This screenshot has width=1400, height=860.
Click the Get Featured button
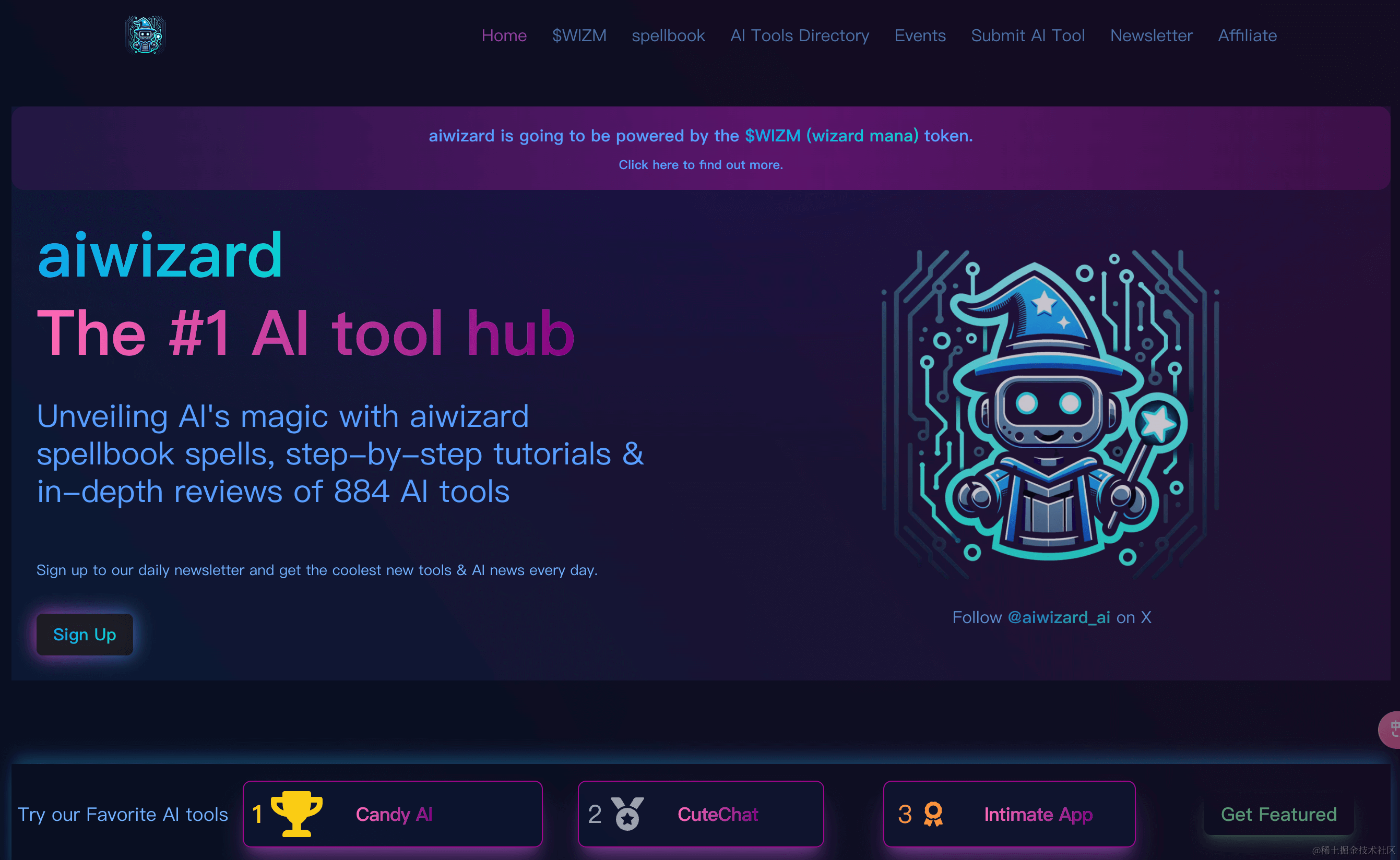[x=1278, y=814]
